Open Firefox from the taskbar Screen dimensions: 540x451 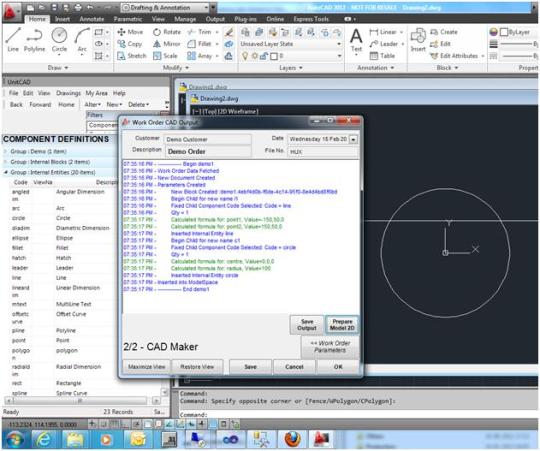(x=292, y=439)
